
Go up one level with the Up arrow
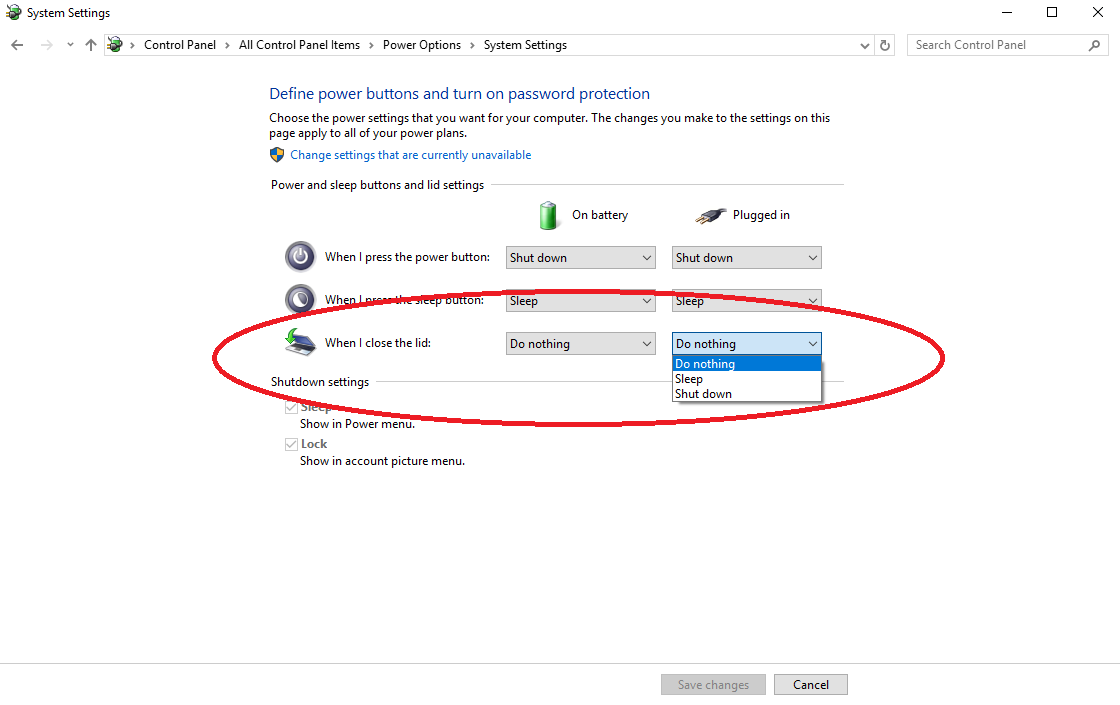point(91,45)
